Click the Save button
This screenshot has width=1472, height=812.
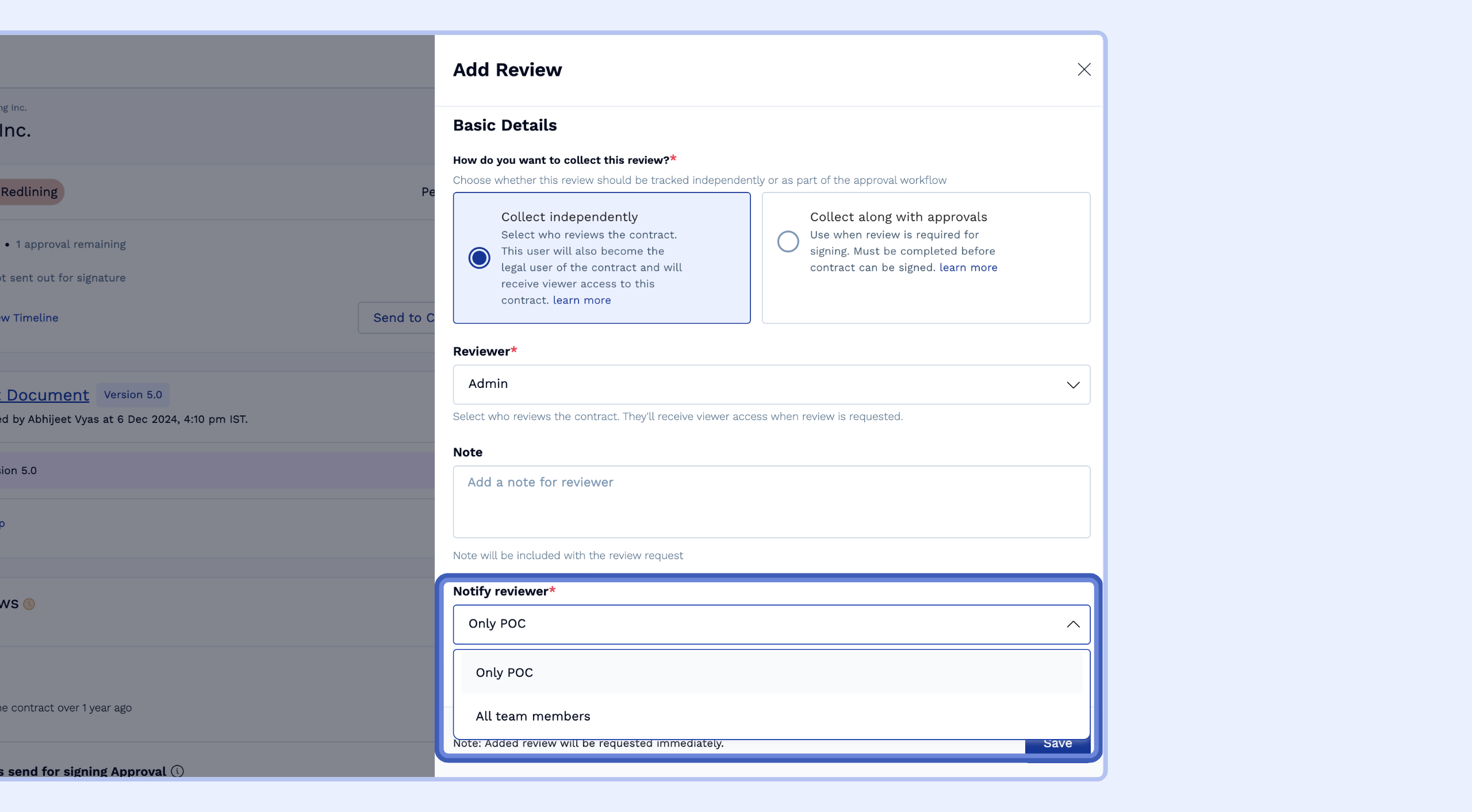(1057, 742)
